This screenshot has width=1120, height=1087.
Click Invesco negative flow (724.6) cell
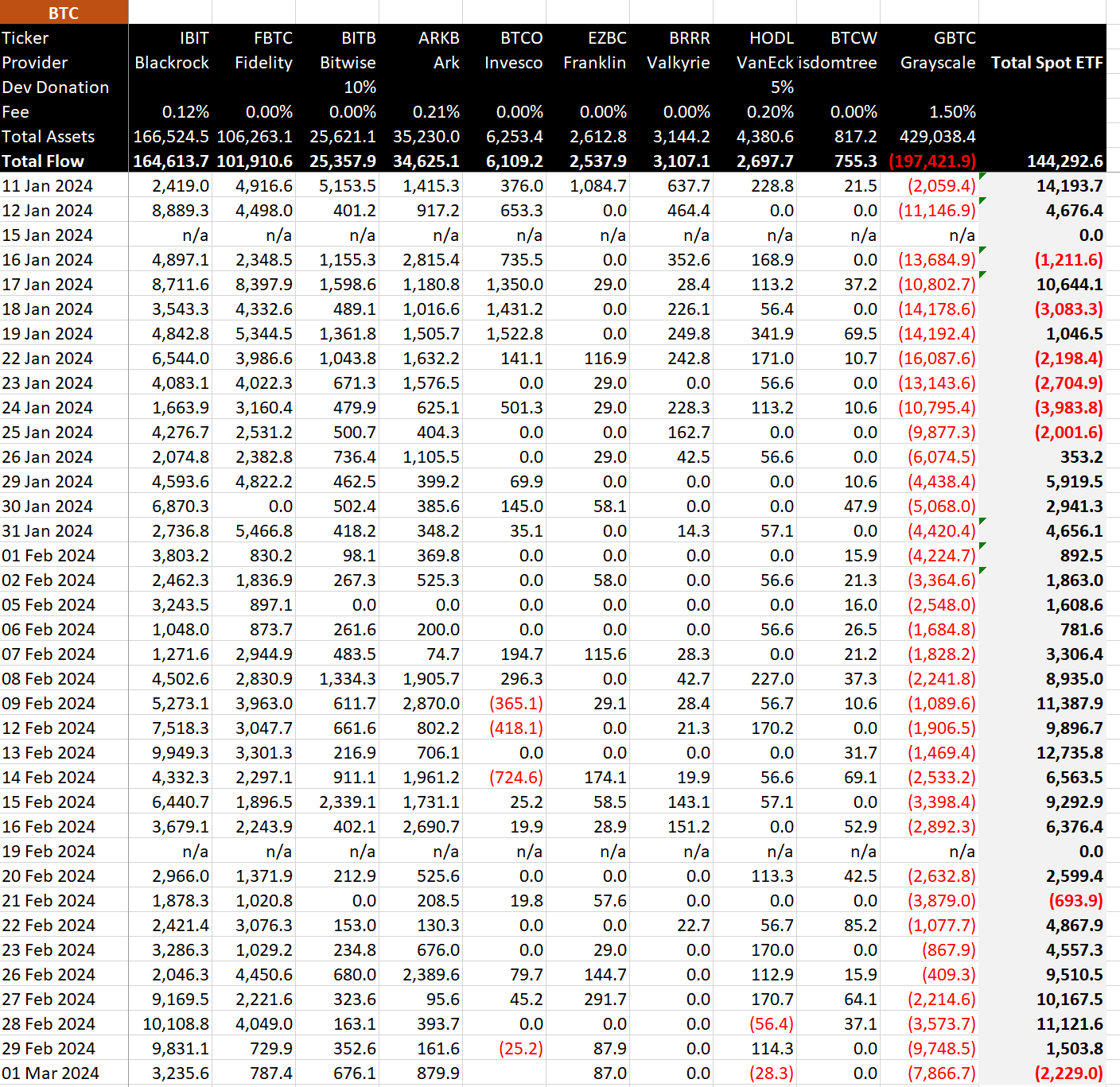tap(515, 778)
